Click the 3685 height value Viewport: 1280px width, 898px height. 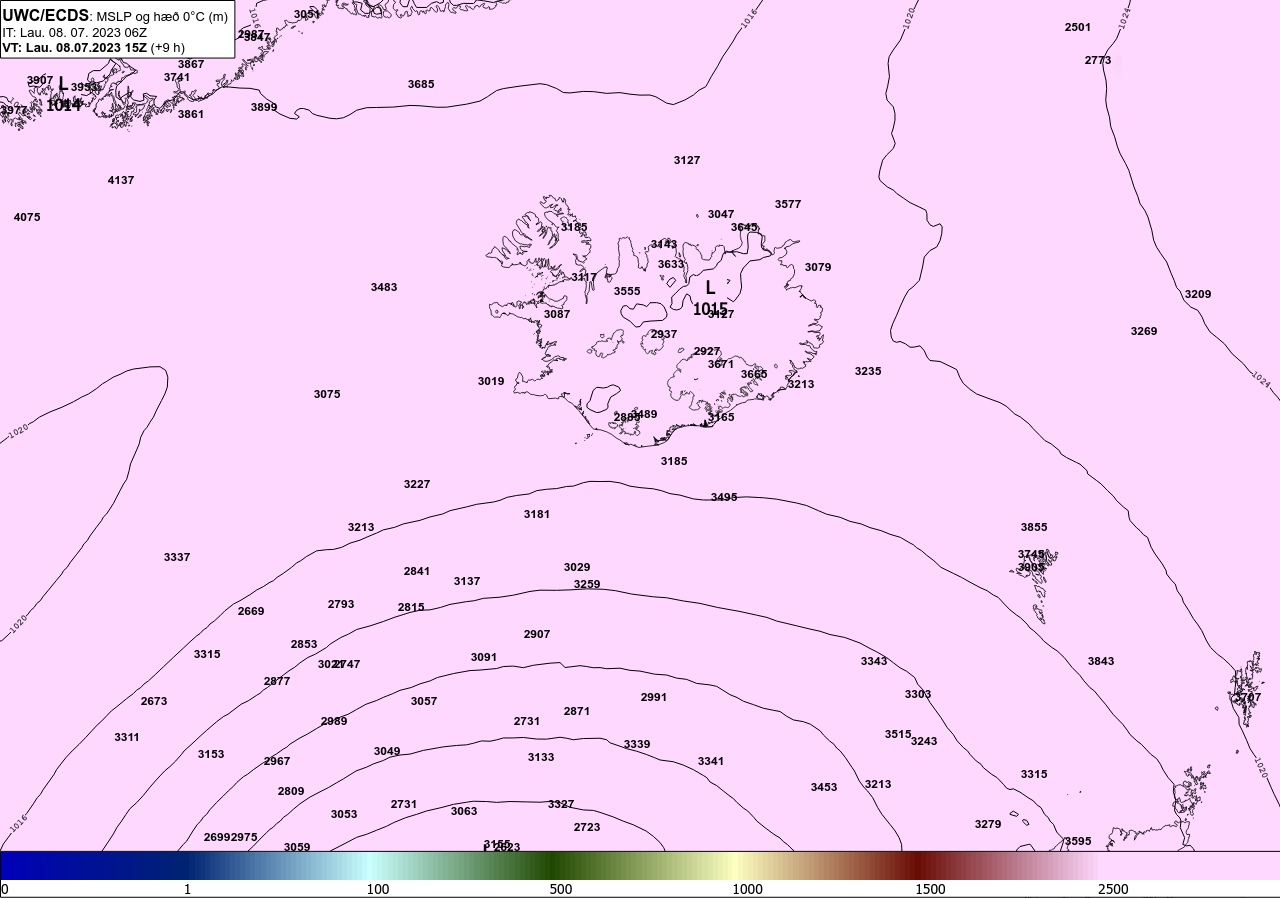pyautogui.click(x=421, y=84)
